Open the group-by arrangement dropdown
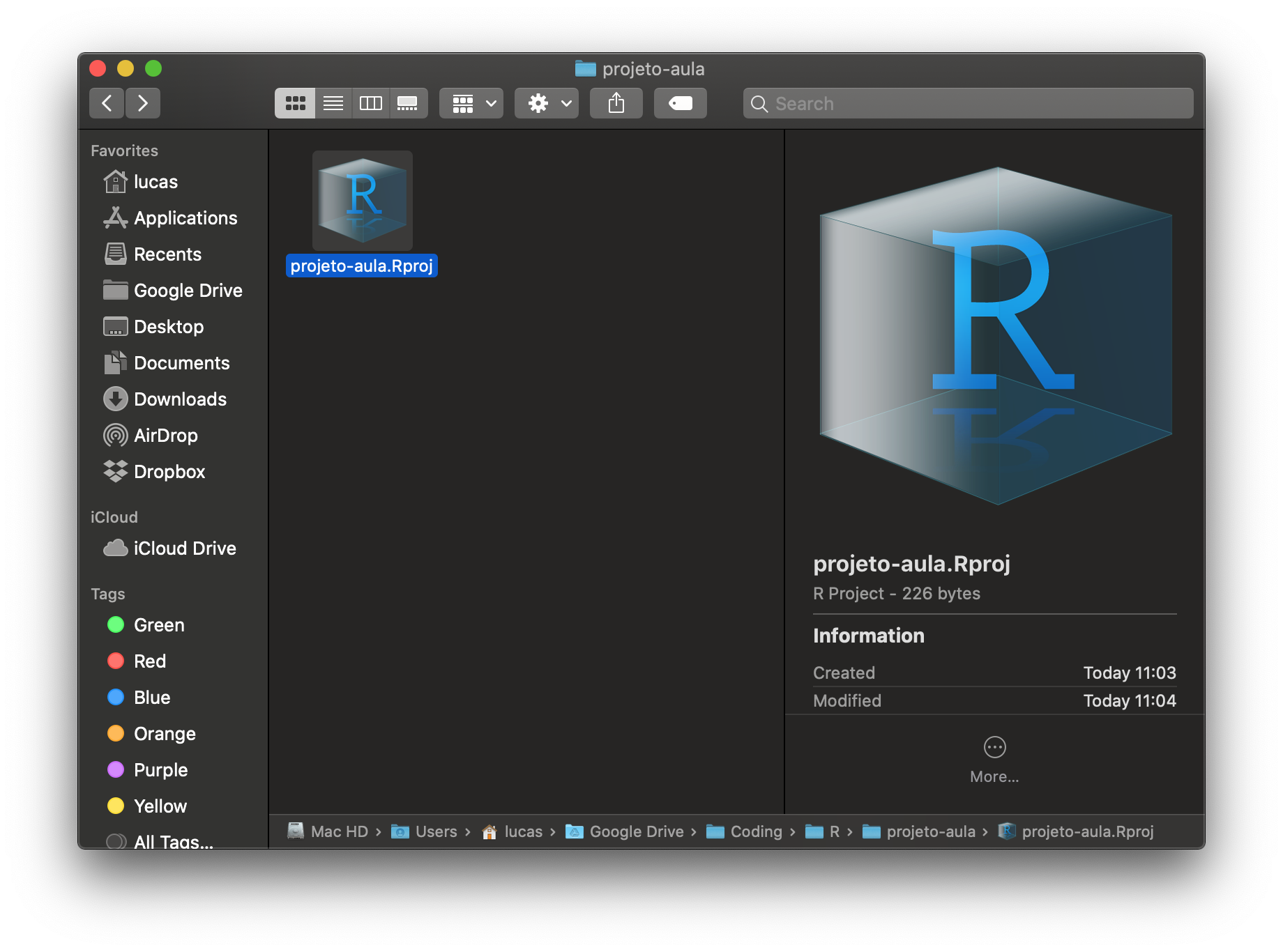 [471, 103]
